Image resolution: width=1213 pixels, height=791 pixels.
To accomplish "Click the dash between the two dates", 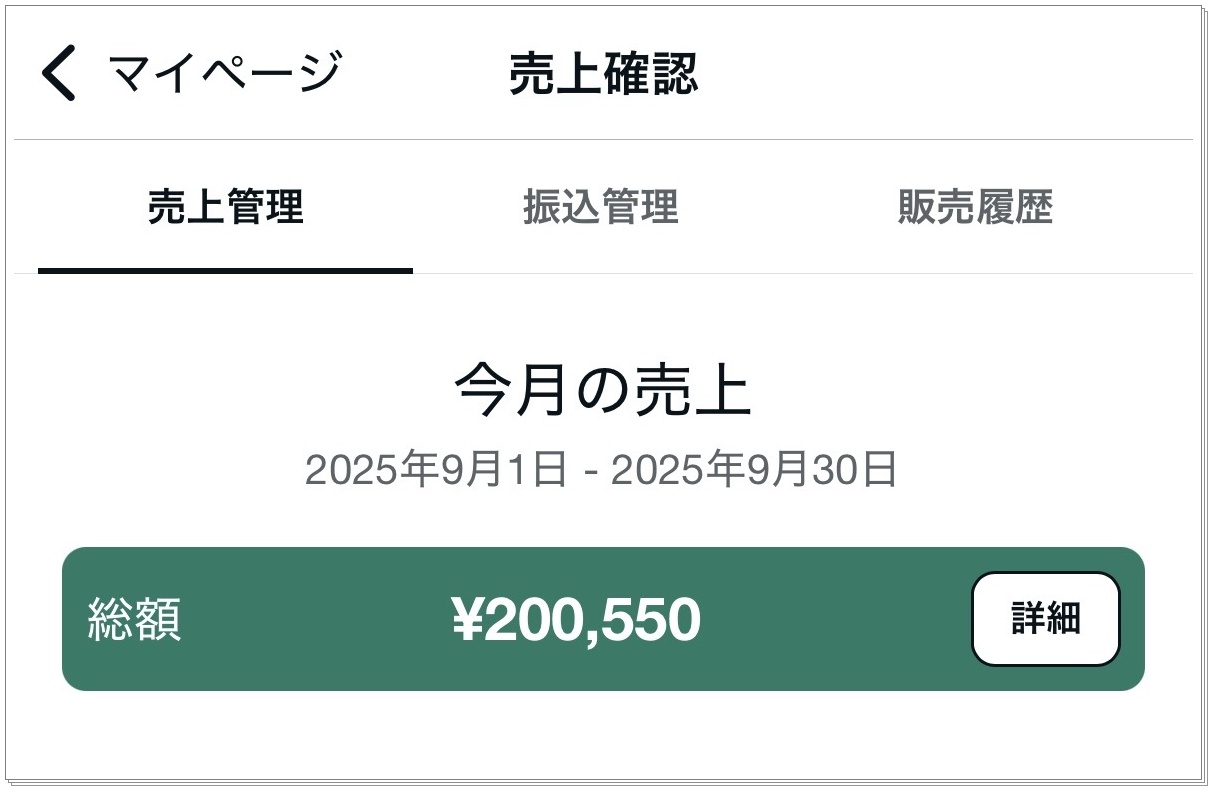I will click(589, 471).
